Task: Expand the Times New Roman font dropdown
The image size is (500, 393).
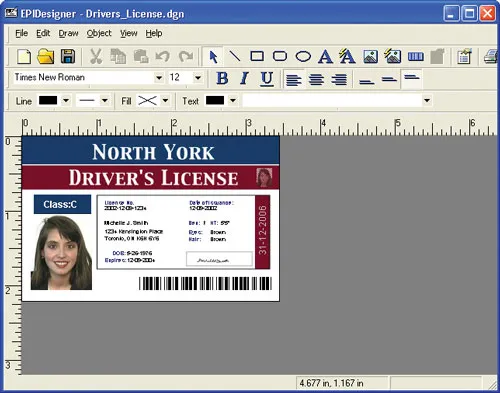Action: tap(159, 78)
